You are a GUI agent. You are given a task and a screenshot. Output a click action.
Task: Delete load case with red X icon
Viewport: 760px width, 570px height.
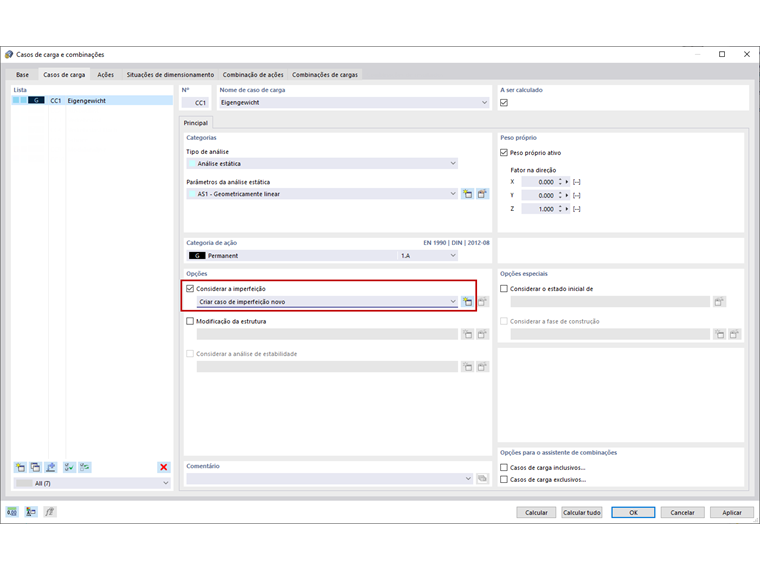coord(163,467)
